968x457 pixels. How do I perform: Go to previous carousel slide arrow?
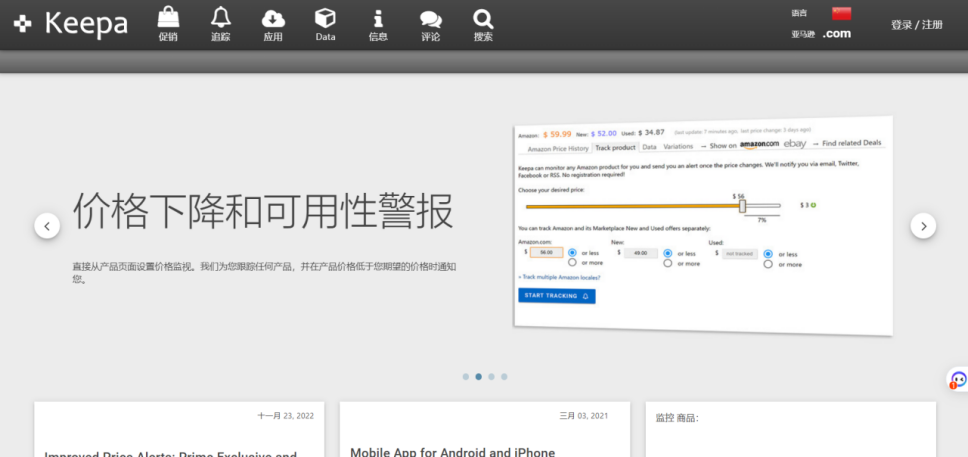pyautogui.click(x=47, y=226)
